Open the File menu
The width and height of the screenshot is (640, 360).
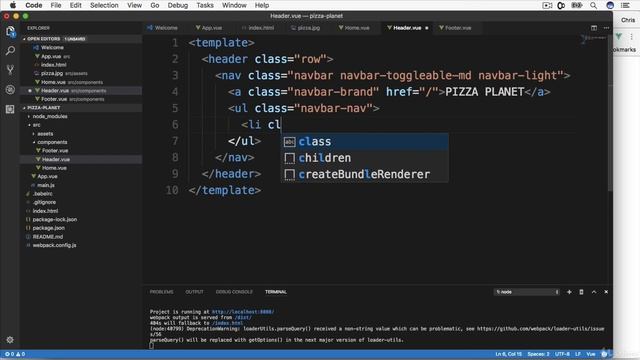tap(56, 5)
